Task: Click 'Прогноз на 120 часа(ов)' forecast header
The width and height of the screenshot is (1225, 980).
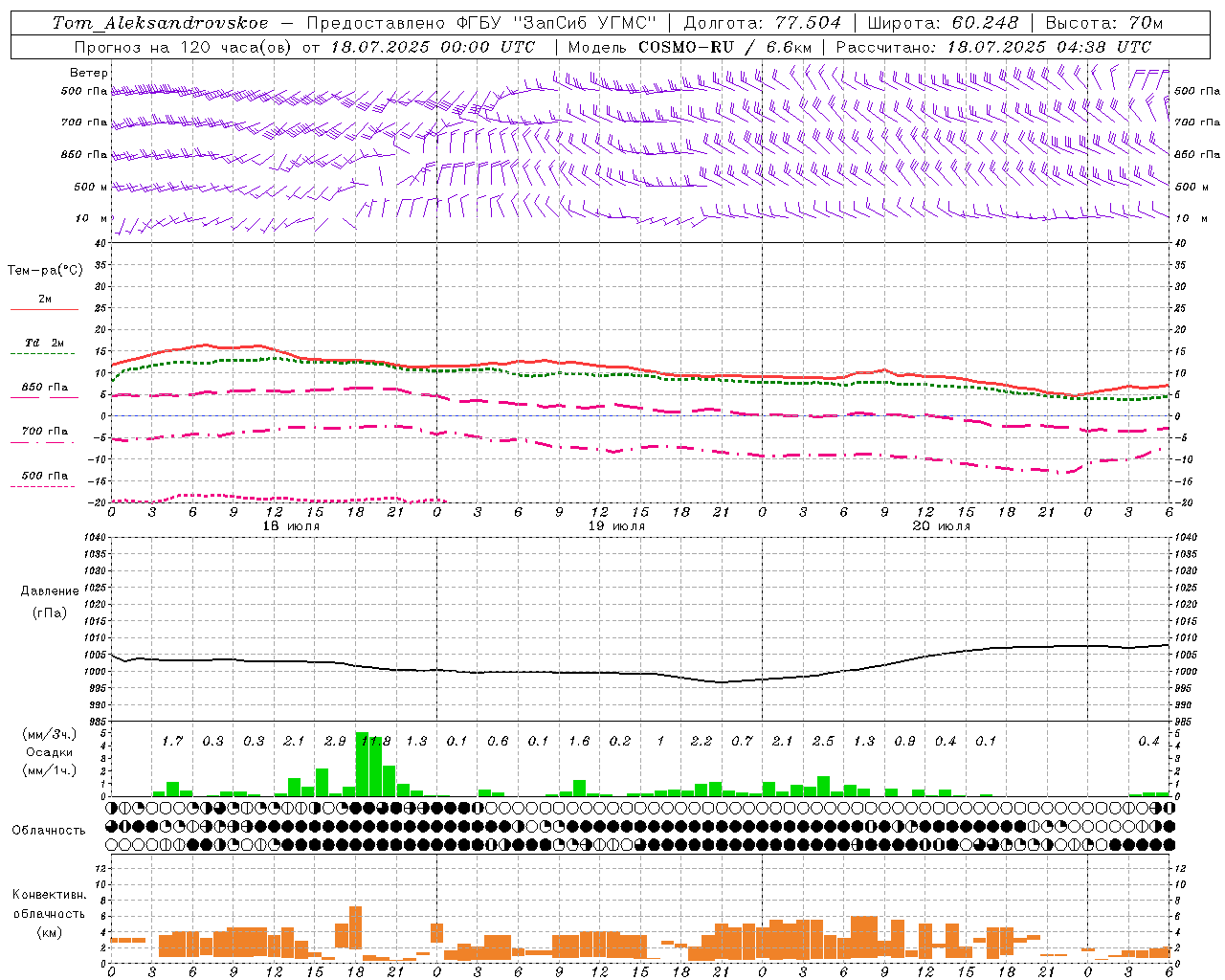Action: 184,47
